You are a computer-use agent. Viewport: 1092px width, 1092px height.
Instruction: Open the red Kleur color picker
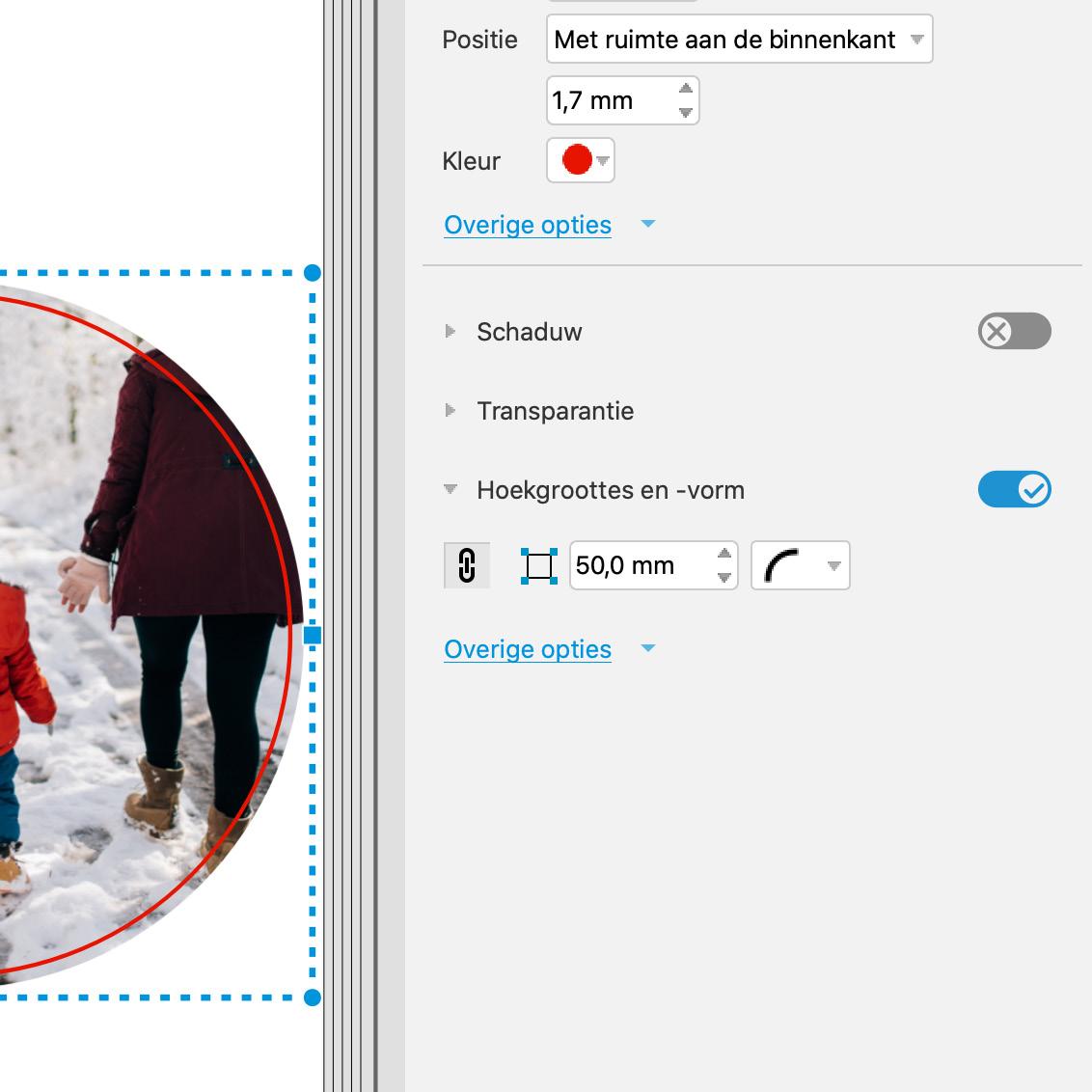(580, 160)
